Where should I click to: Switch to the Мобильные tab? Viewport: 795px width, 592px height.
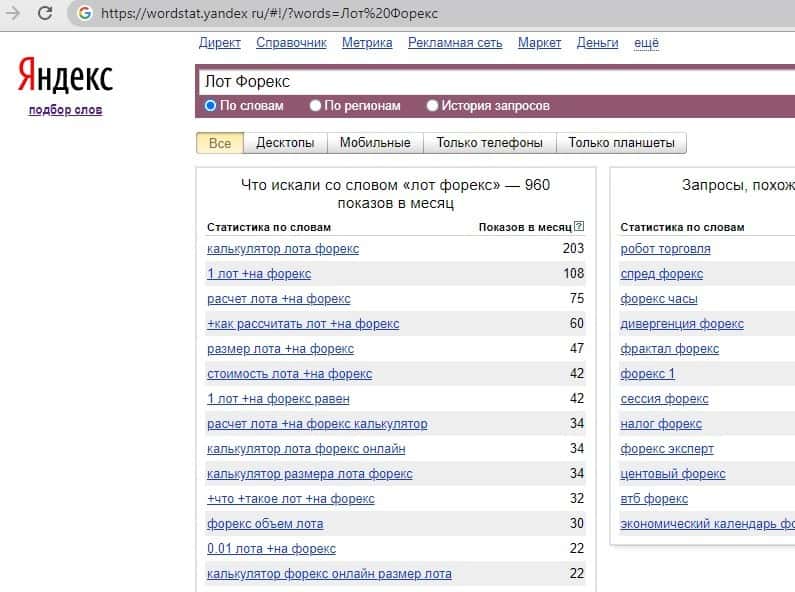[375, 143]
